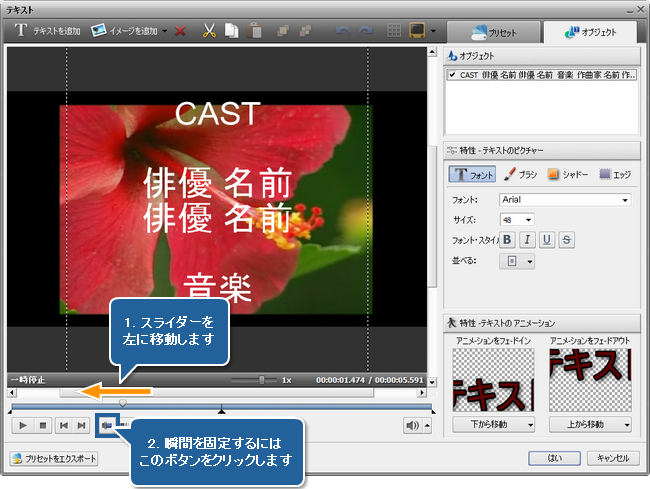Image resolution: width=650 pixels, height=489 pixels.
Task: Click the playback speed slider handle
Action: coord(262,380)
